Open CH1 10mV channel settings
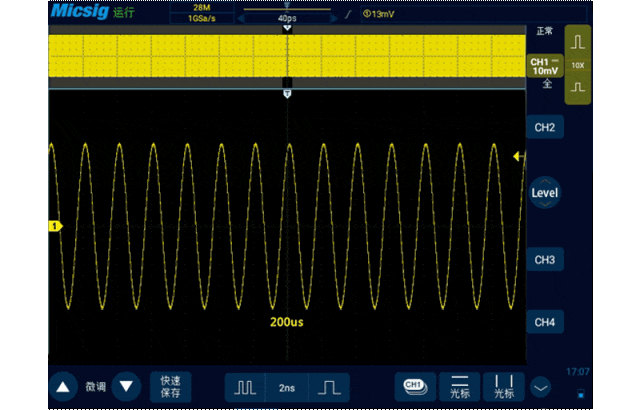The image size is (640, 410). [544, 66]
